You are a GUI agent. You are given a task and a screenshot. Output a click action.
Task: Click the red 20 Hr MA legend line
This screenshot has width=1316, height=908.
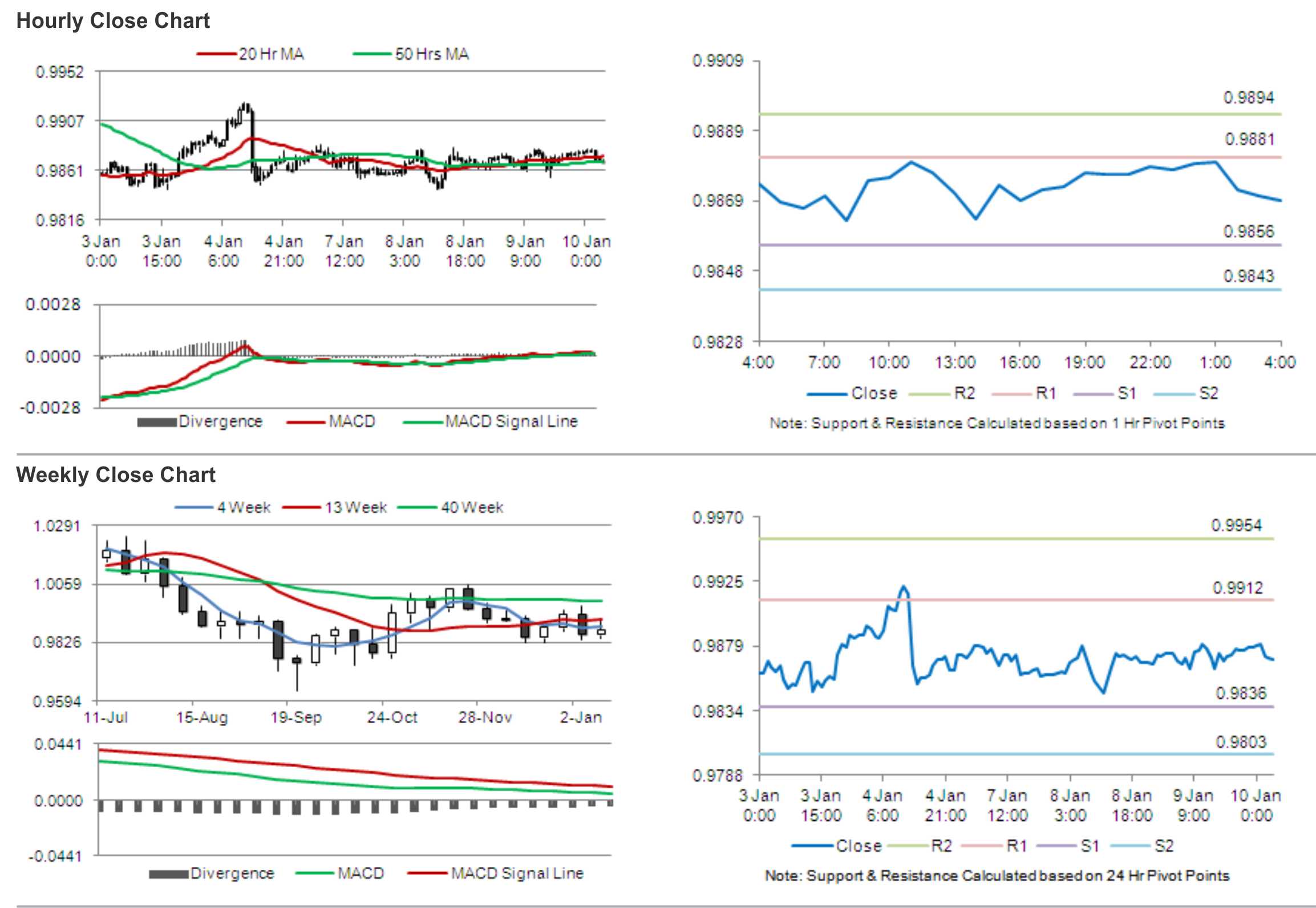pyautogui.click(x=217, y=54)
